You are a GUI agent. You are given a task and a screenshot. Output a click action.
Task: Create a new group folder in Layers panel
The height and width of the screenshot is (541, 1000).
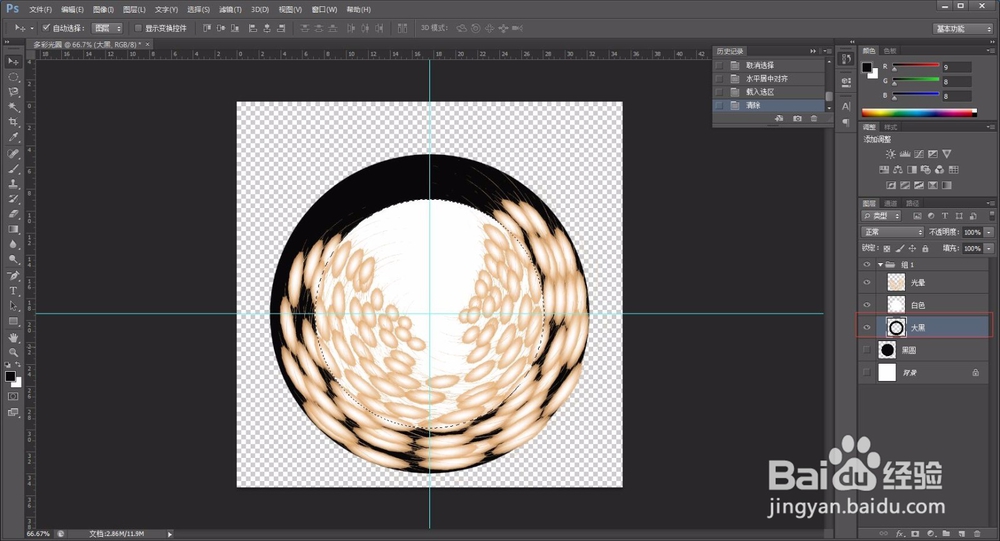946,533
